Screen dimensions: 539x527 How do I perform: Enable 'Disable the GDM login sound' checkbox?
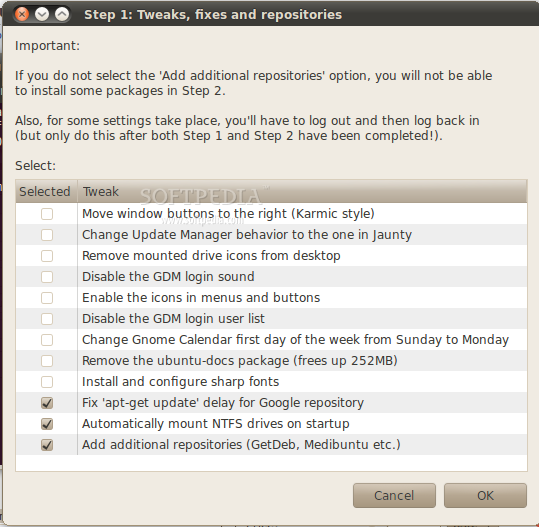47,277
